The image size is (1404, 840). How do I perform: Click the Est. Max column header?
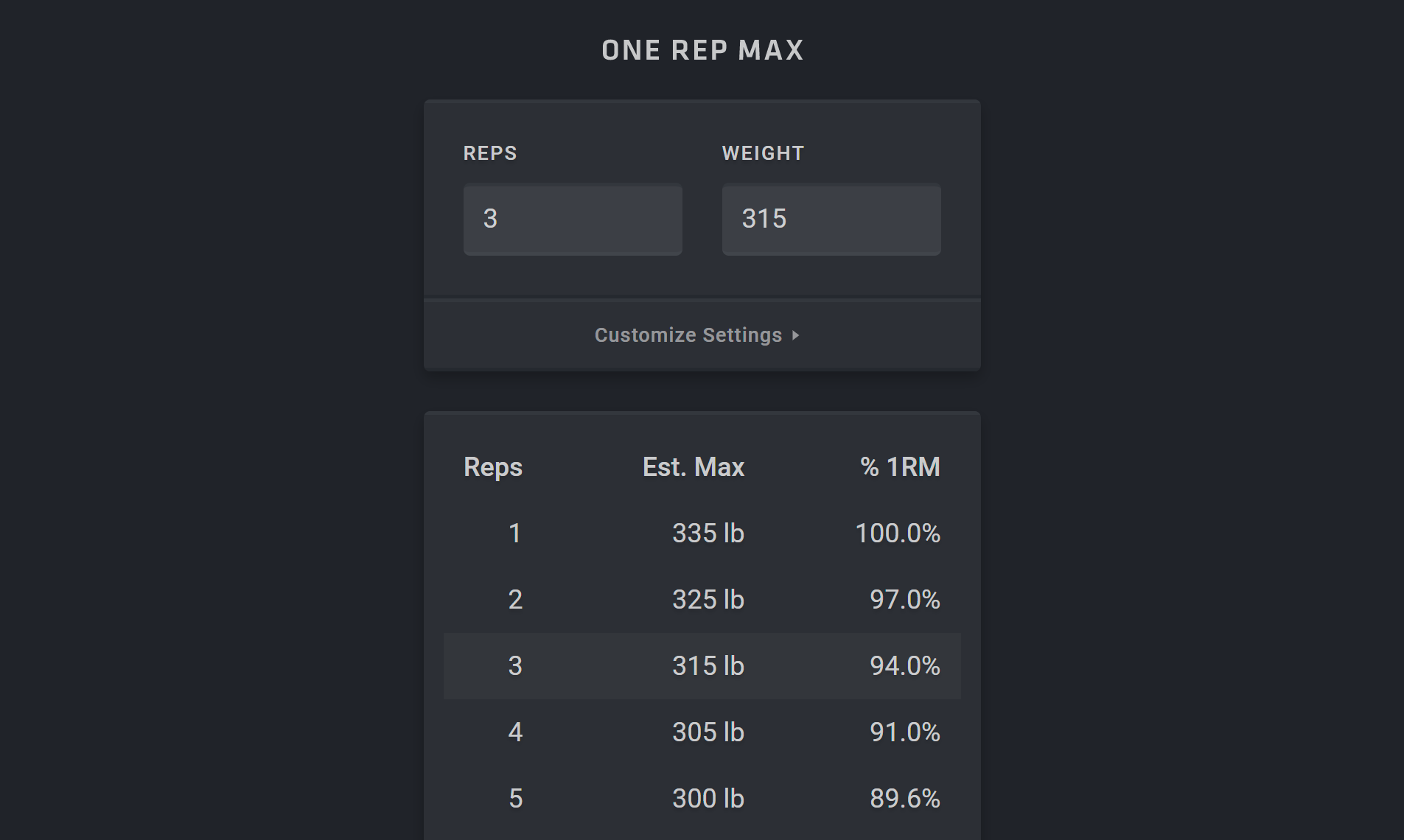click(x=694, y=466)
